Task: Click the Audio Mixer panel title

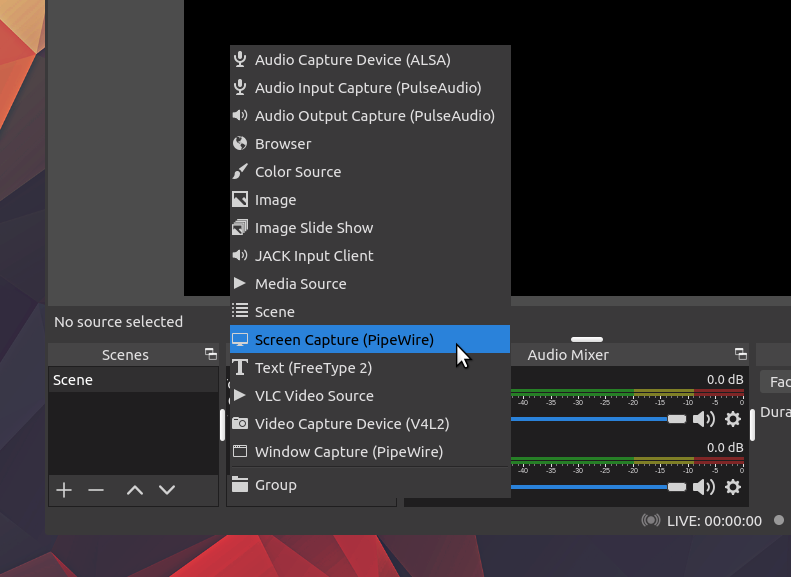Action: 568,355
